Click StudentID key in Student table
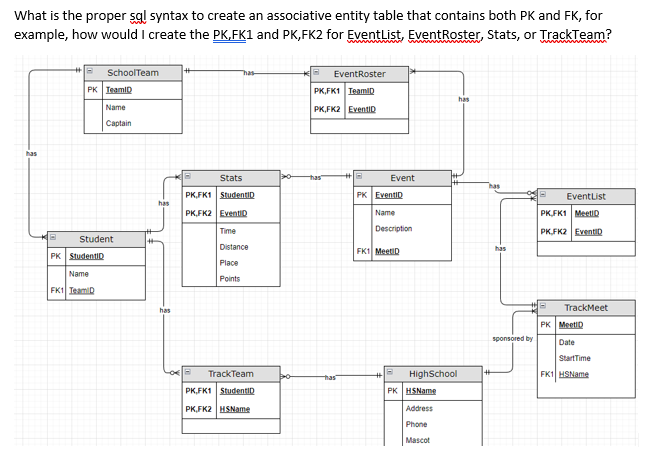The image size is (648, 452). coord(86,256)
